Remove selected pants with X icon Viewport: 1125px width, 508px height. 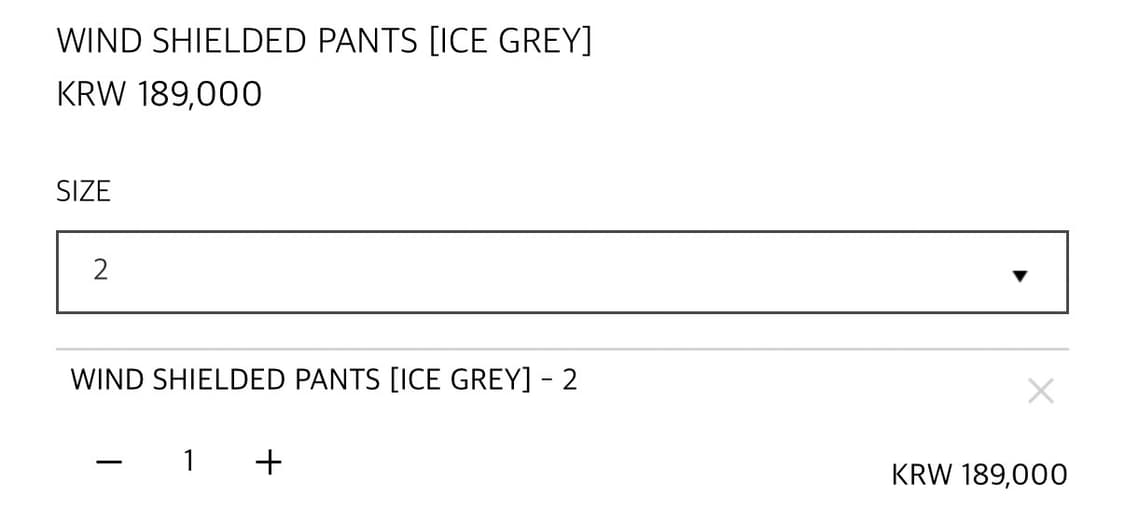[1040, 391]
